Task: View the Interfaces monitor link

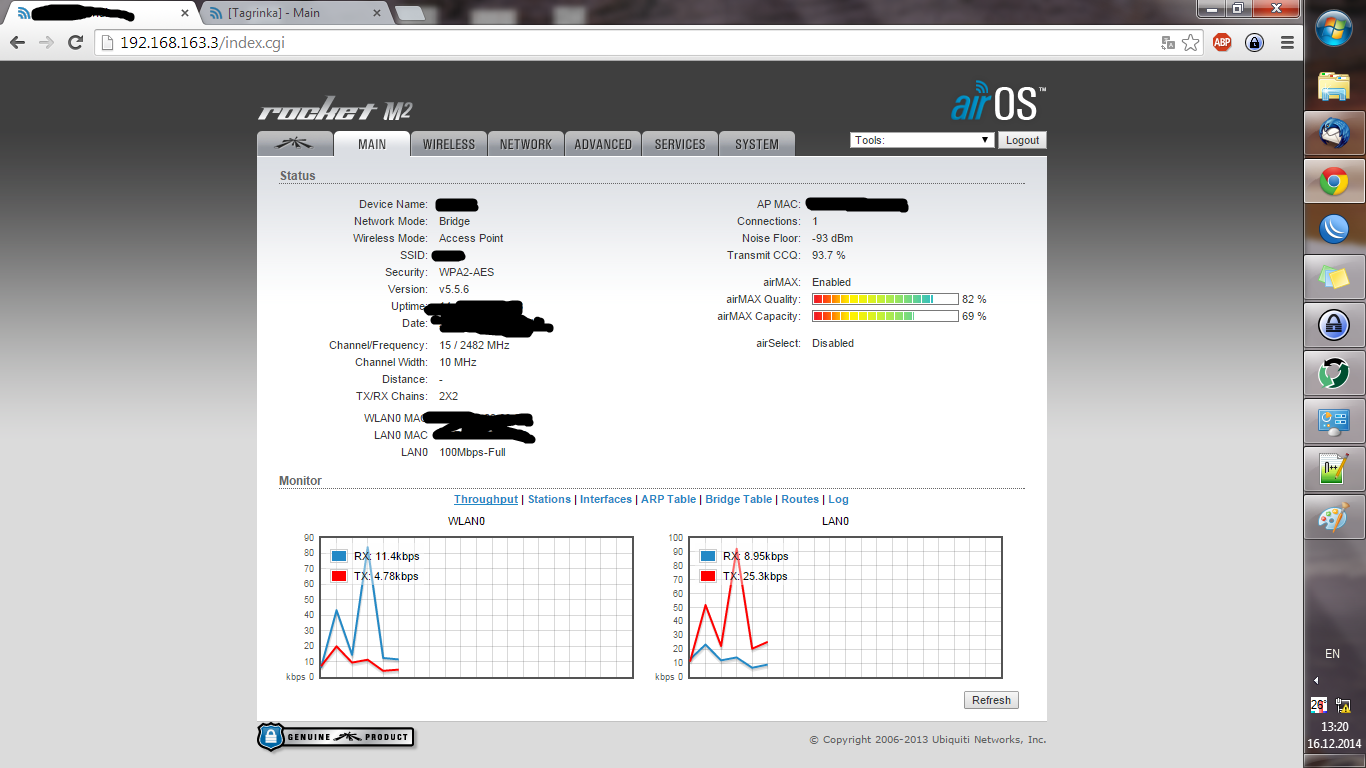Action: pyautogui.click(x=606, y=499)
